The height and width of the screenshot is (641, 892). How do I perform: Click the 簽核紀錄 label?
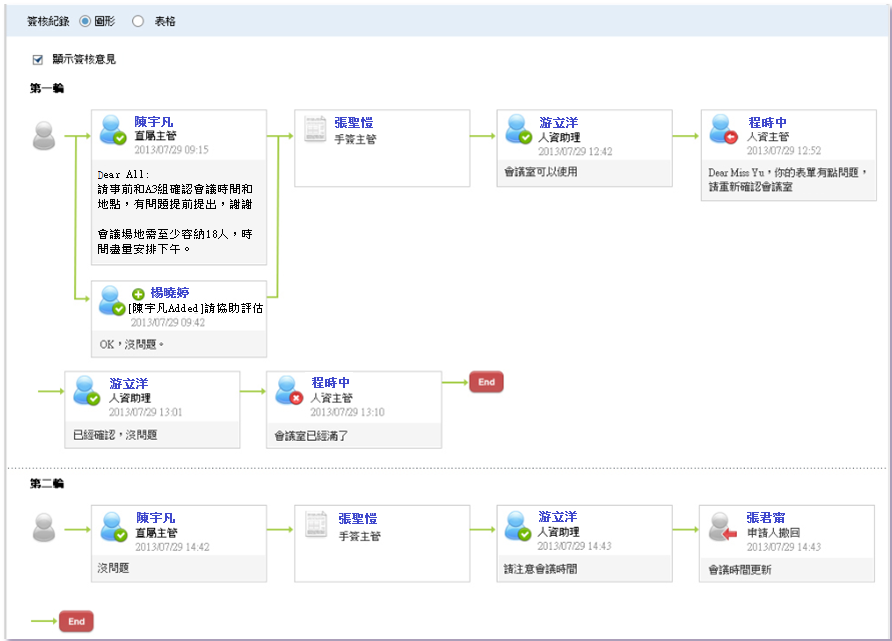[x=48, y=22]
